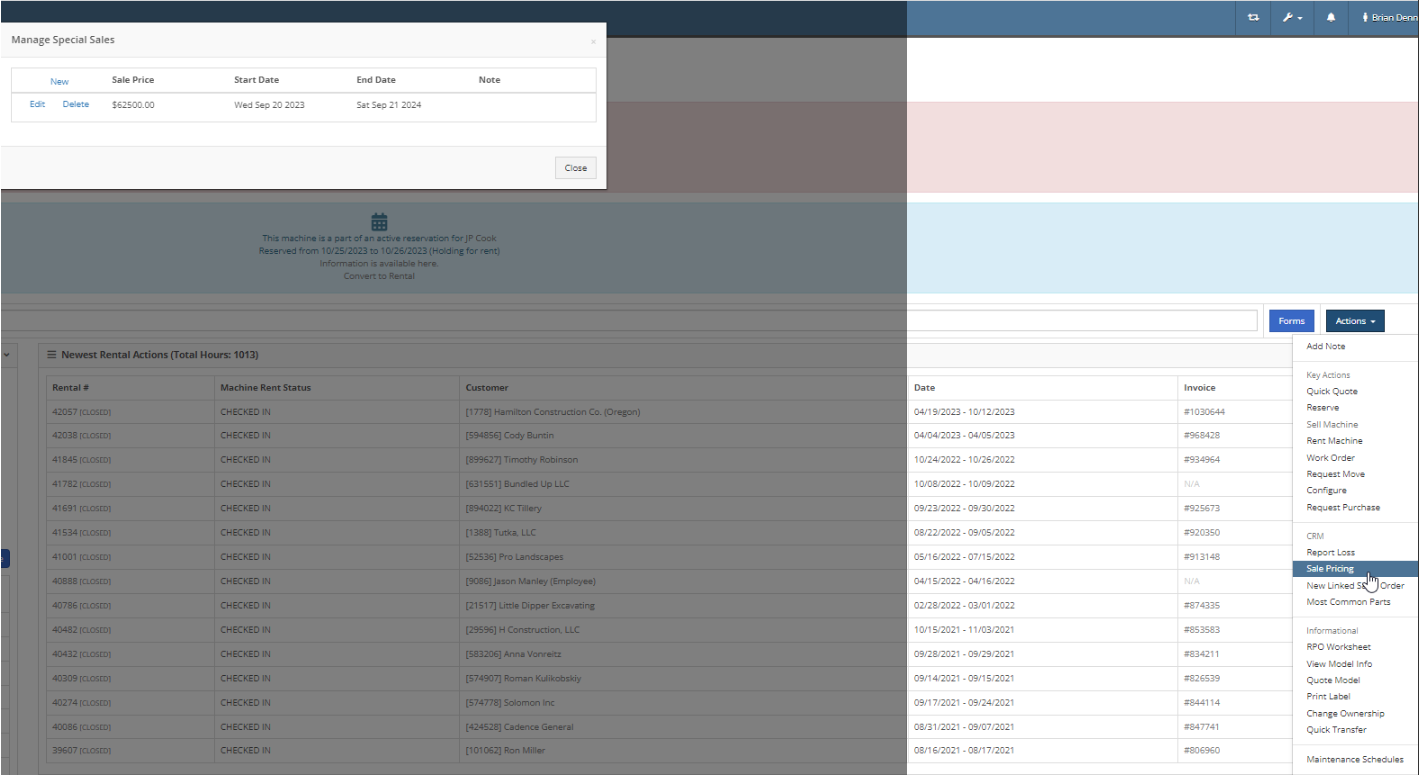Viewport: 1419px width, 775px height.
Task: Add a New special sale entry
Action: click(x=59, y=82)
